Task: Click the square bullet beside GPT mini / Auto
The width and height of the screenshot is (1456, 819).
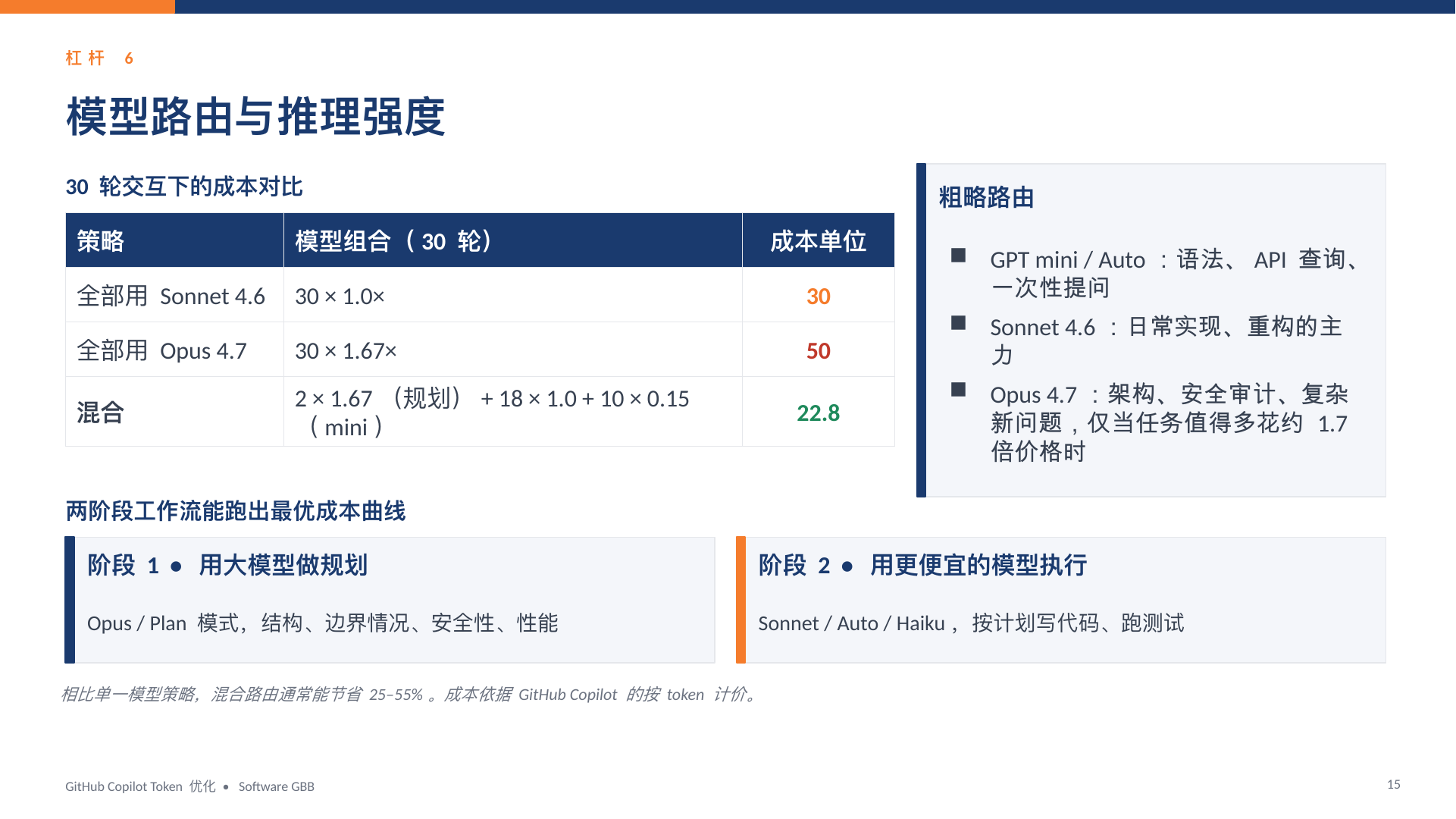Action: tap(959, 256)
